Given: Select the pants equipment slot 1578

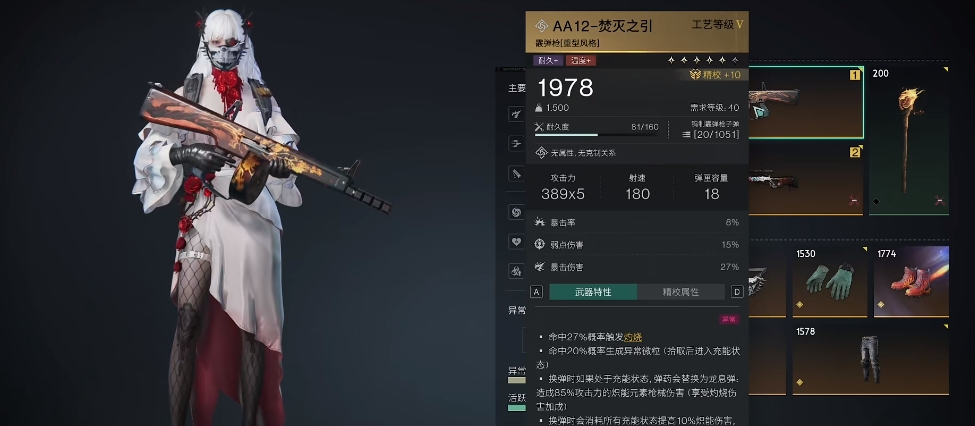Looking at the screenshot, I should (x=871, y=359).
